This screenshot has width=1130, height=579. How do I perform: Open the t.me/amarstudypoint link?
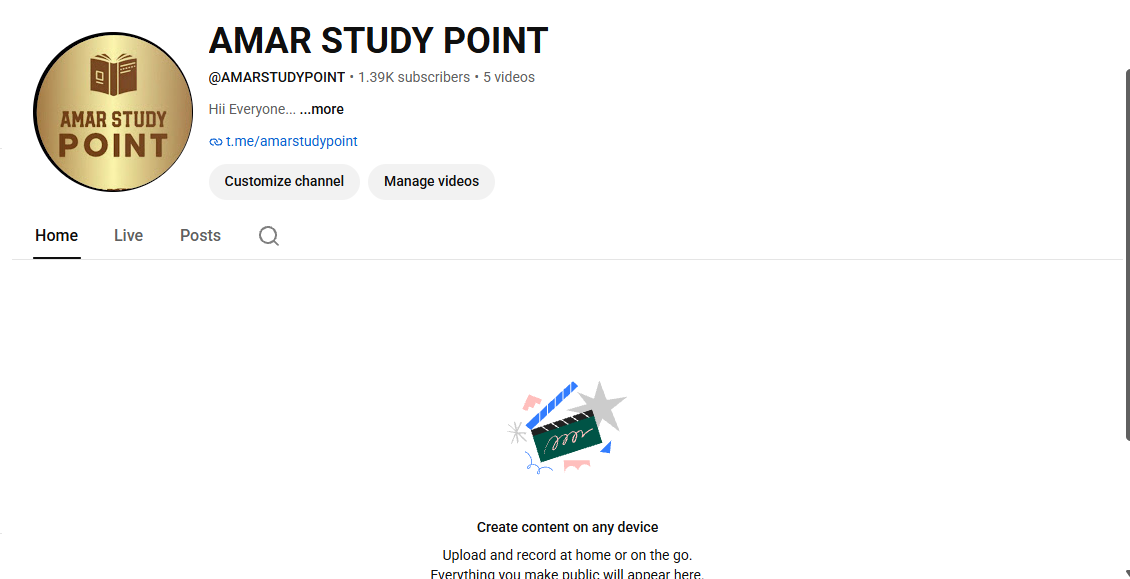pyautogui.click(x=292, y=141)
